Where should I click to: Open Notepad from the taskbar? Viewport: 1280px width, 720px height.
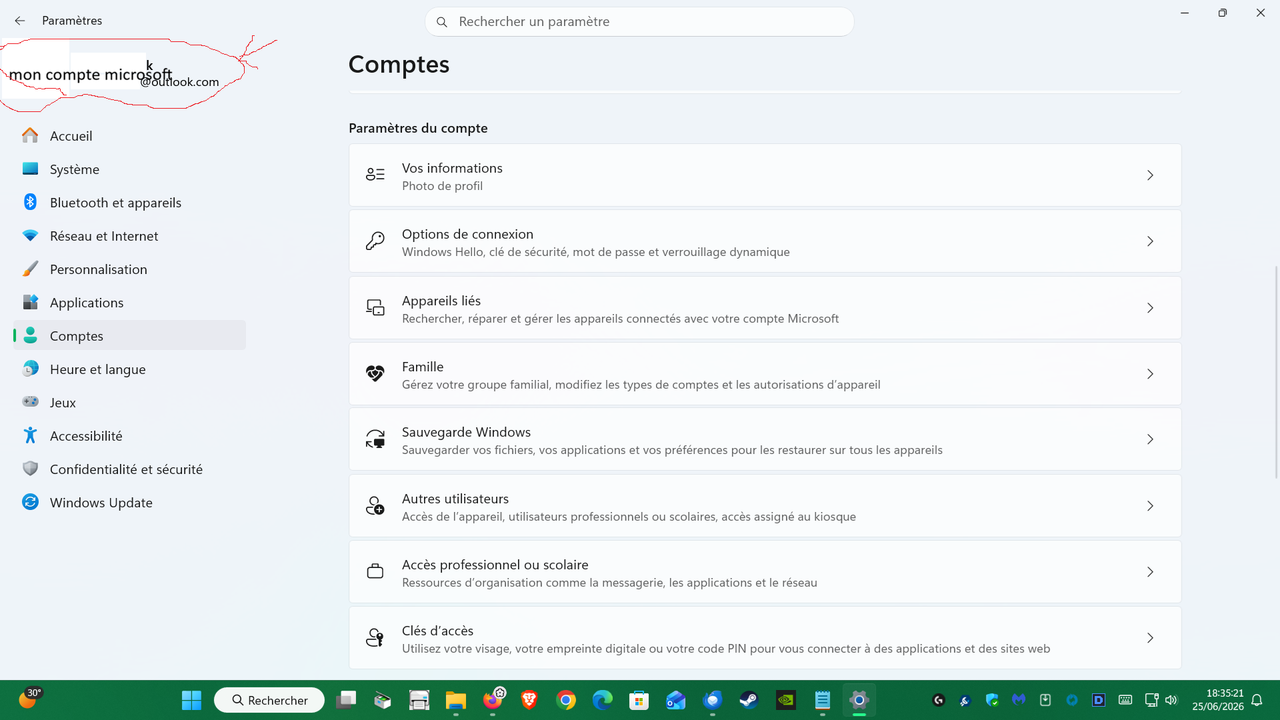coord(822,700)
